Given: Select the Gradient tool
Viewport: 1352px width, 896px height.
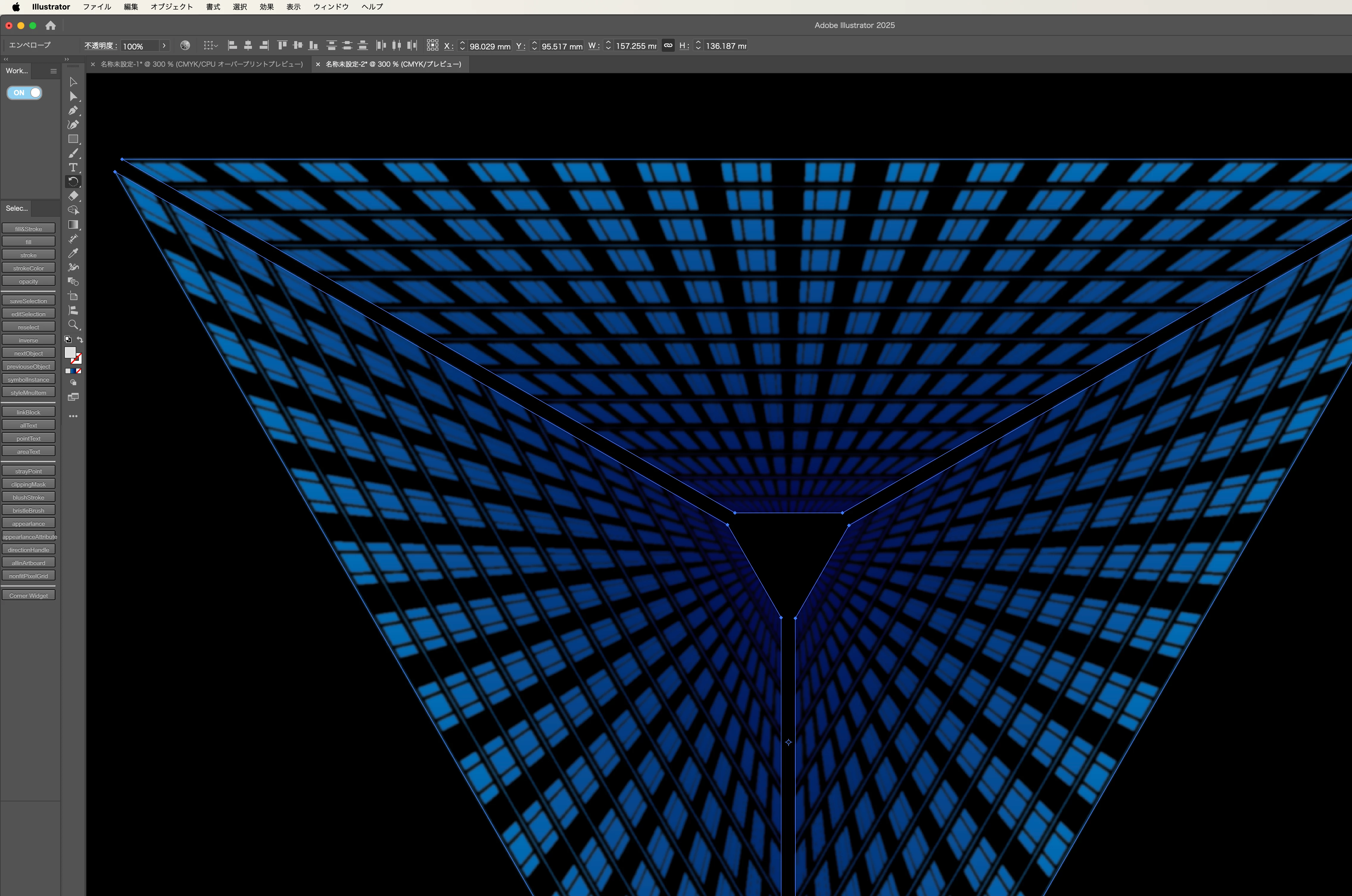Looking at the screenshot, I should point(73,224).
